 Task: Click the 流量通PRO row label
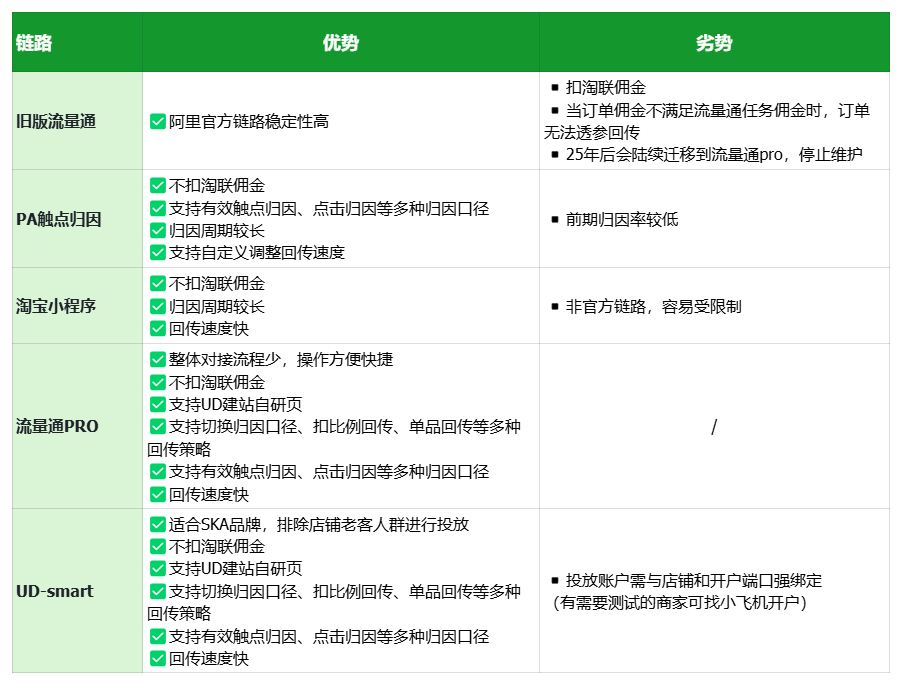coord(57,426)
